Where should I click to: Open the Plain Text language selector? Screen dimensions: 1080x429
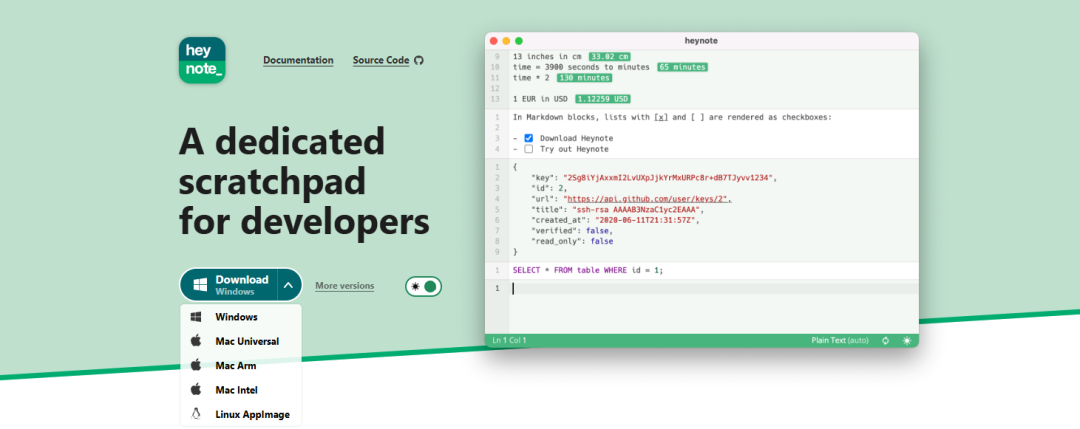(840, 340)
